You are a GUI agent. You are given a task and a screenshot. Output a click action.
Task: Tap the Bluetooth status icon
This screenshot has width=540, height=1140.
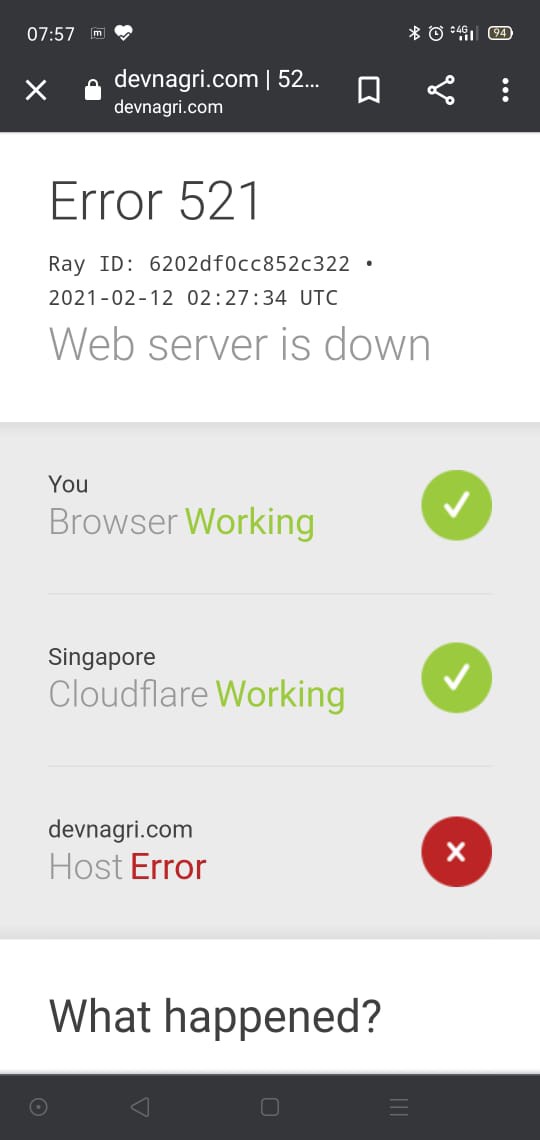pos(414,33)
